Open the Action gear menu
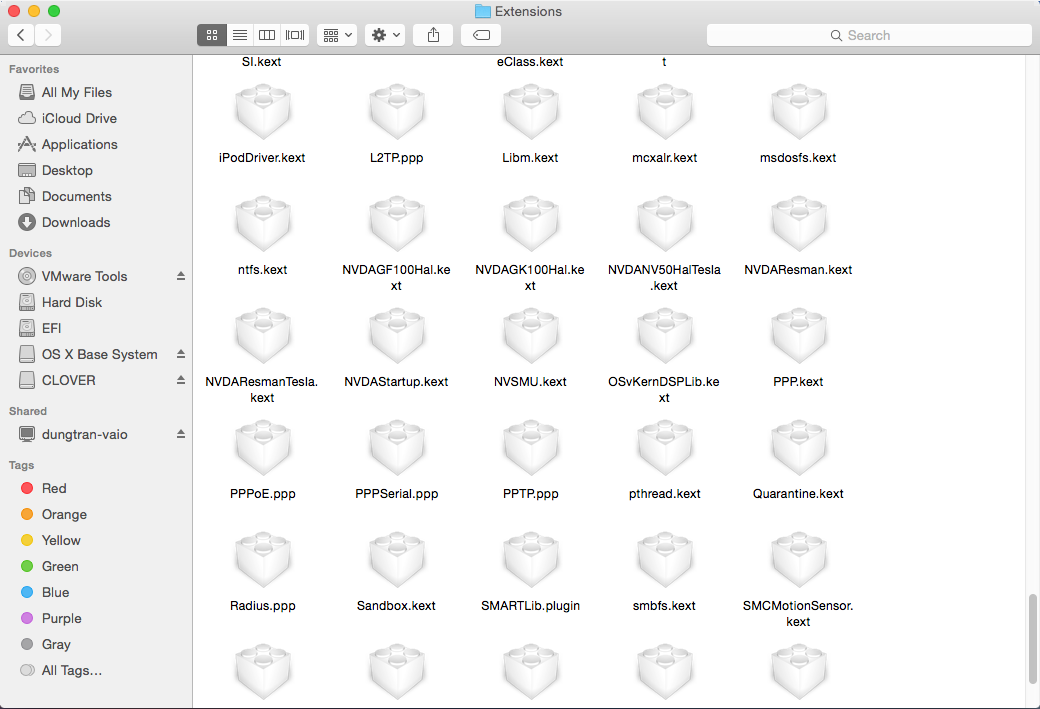Screen dimensions: 1040x709 (385, 35)
